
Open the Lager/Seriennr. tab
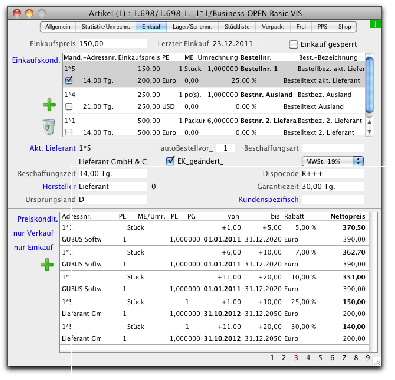(x=192, y=27)
